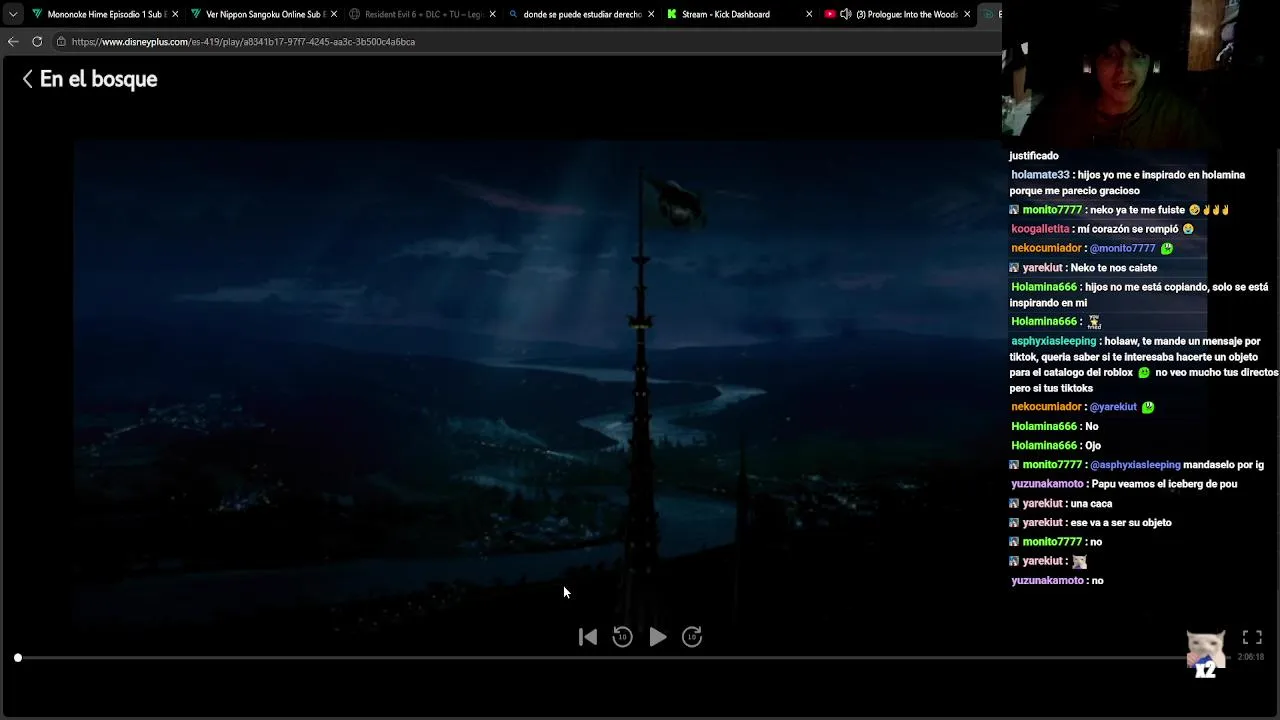
Task: Click the browser back arrow
Action: pyautogui.click(x=13, y=41)
